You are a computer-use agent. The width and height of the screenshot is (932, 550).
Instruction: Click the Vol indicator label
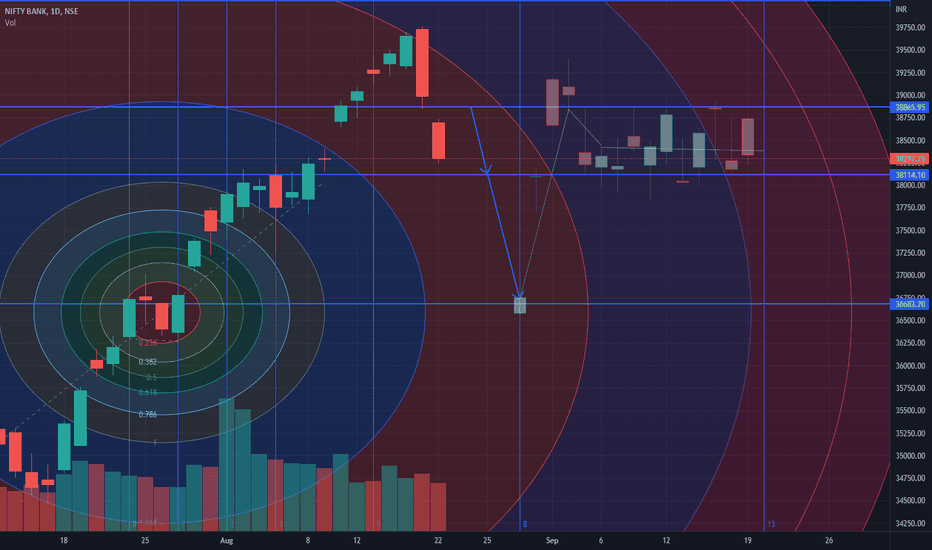click(10, 23)
